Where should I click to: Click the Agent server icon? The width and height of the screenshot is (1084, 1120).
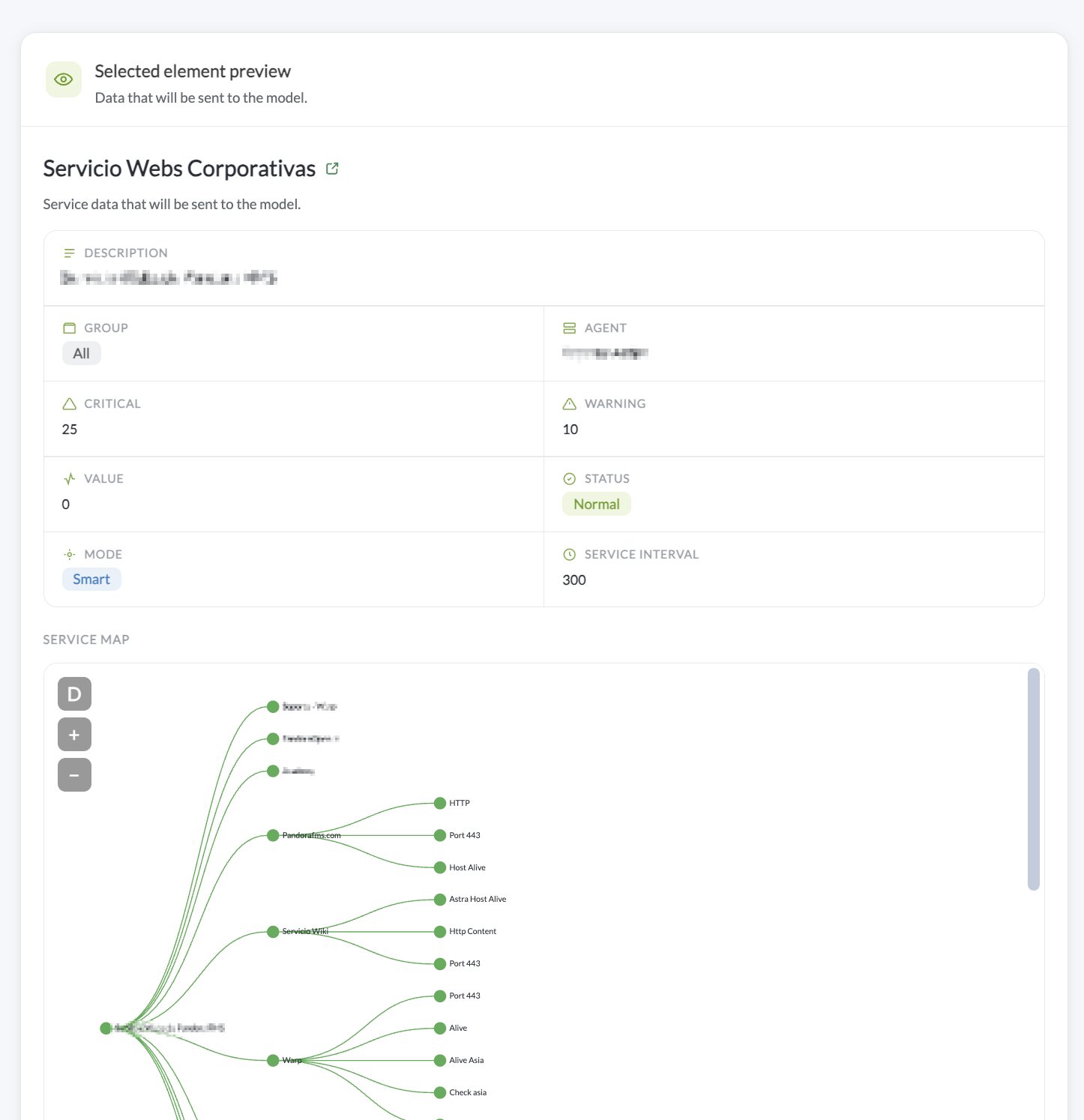[x=570, y=328]
